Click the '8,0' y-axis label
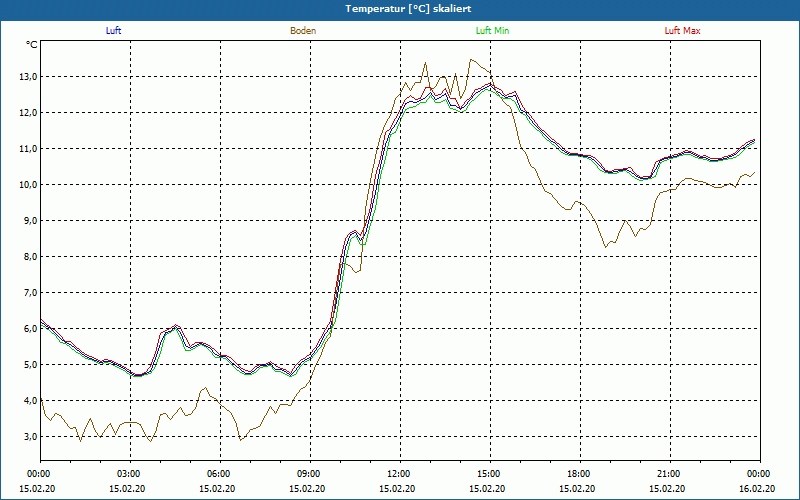Image resolution: width=800 pixels, height=500 pixels. 30,257
